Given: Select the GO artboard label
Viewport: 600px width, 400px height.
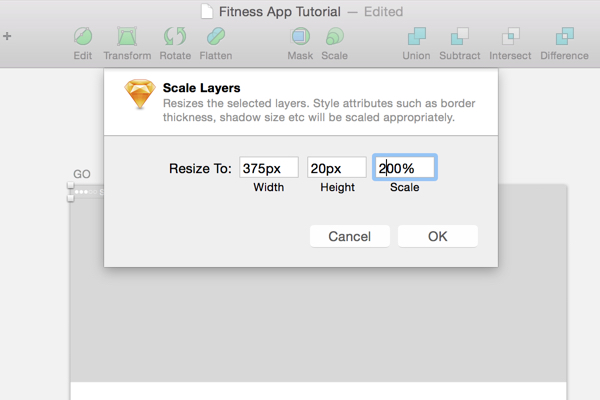Looking at the screenshot, I should [x=82, y=174].
